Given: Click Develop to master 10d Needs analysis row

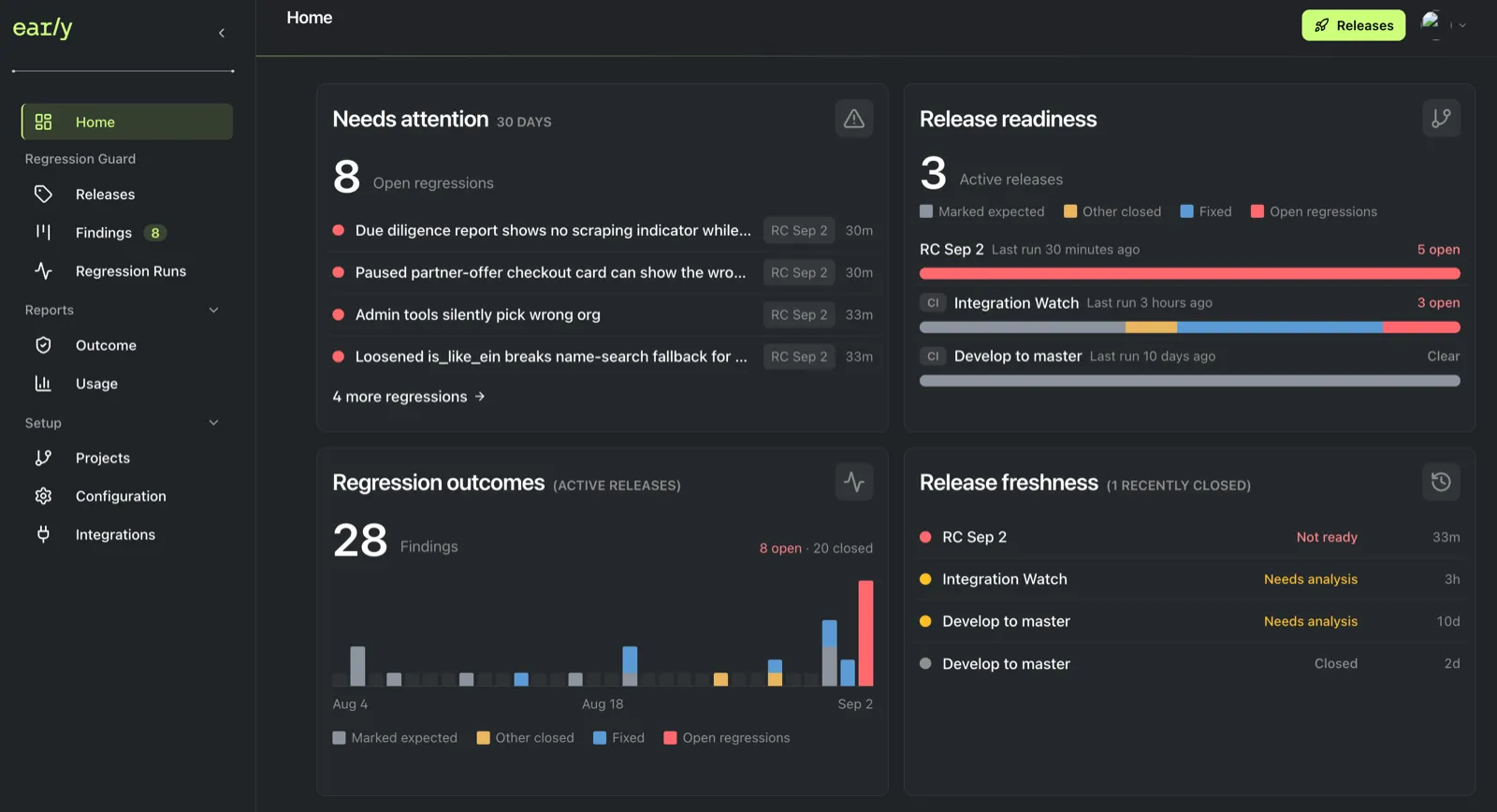Looking at the screenshot, I should tap(1189, 621).
